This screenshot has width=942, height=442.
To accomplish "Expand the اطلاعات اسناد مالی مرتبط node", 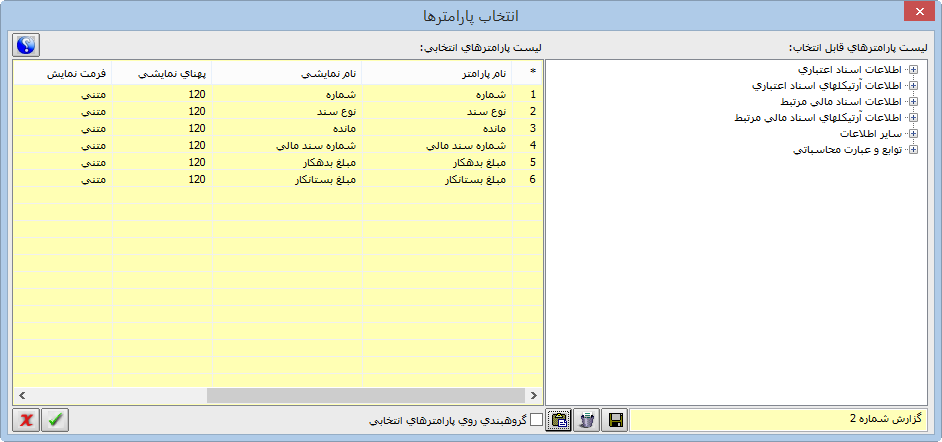I will pyautogui.click(x=914, y=101).
